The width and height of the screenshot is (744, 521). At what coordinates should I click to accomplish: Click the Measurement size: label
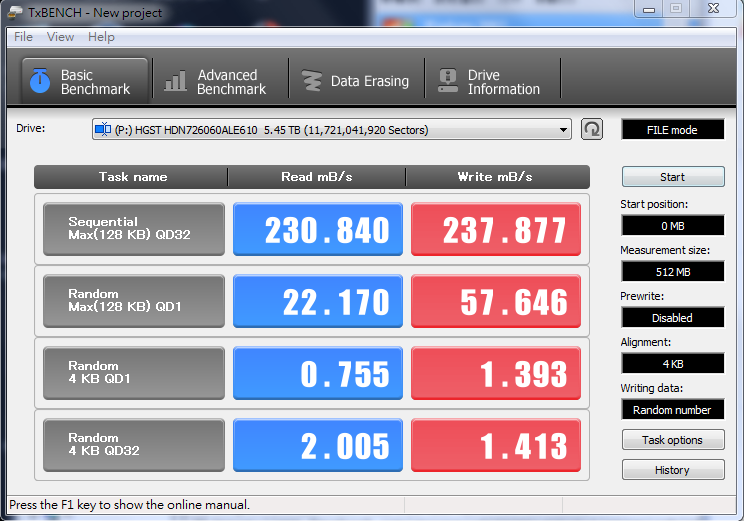tap(665, 250)
